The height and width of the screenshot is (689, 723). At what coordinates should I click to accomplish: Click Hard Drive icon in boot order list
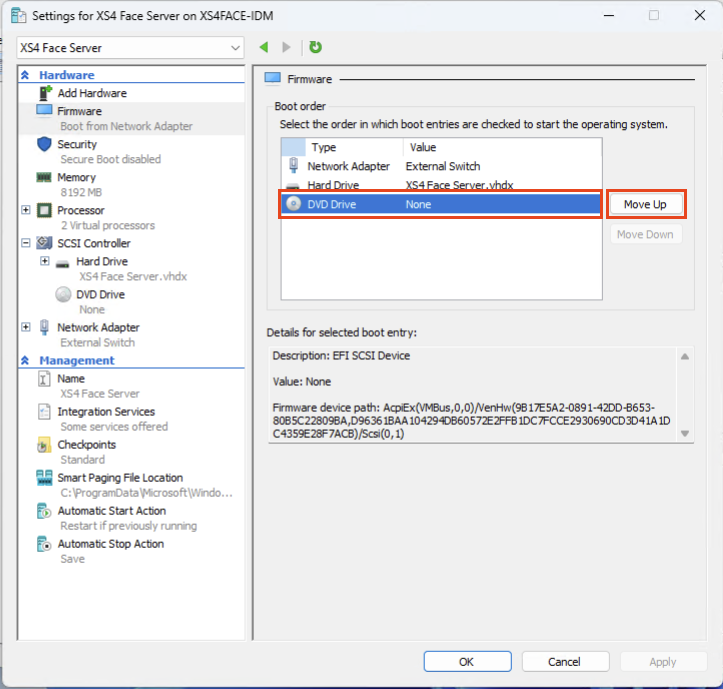(x=293, y=186)
